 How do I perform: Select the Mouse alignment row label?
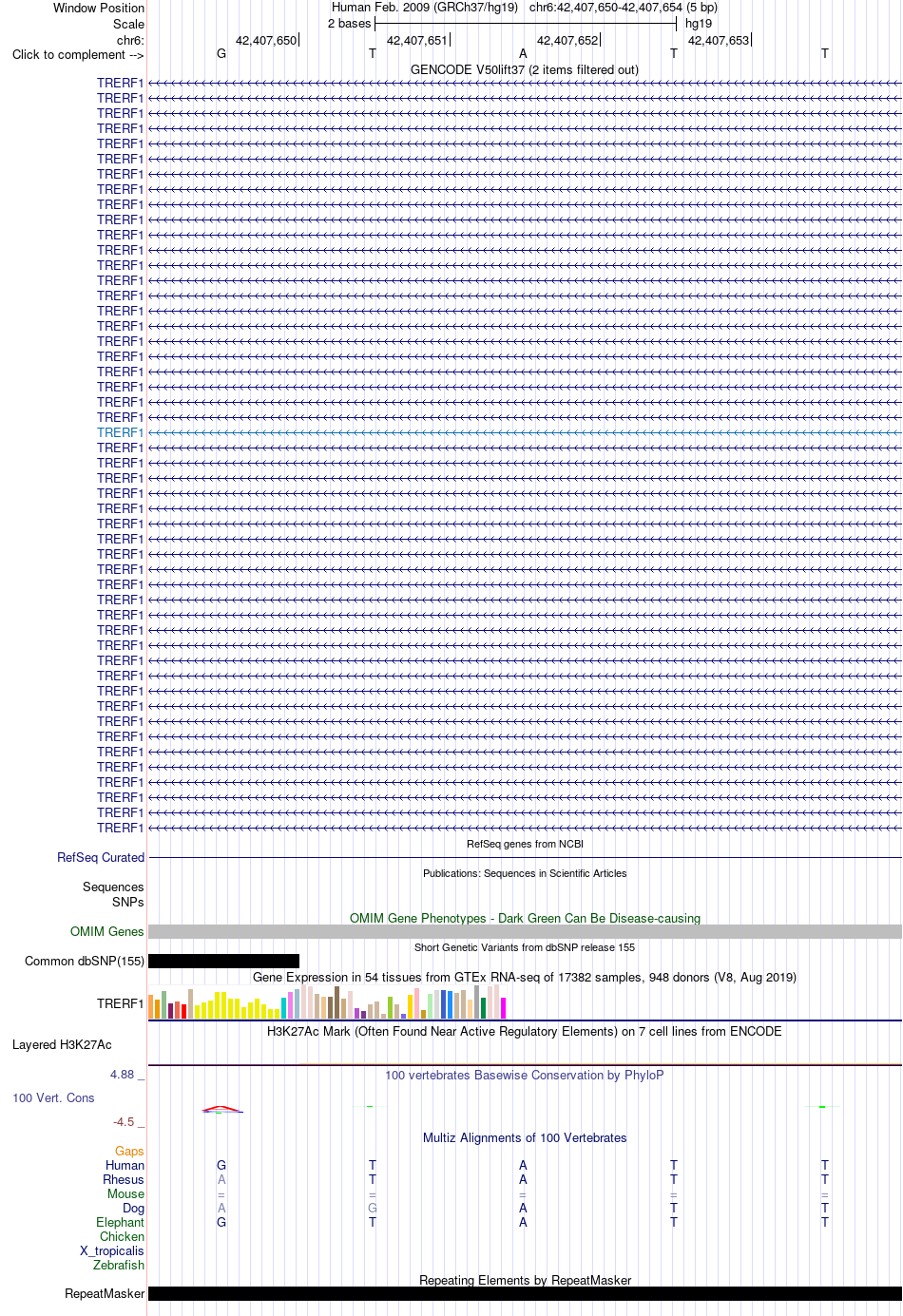125,1193
